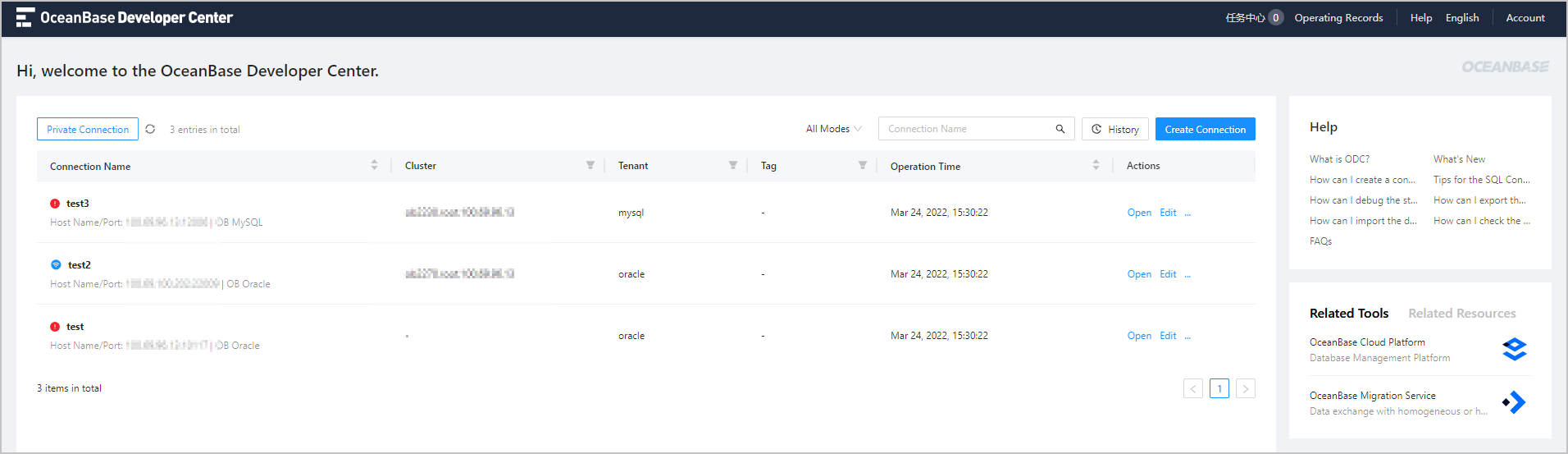Open the Help menu in header
The height and width of the screenshot is (454, 1568).
click(x=1421, y=17)
